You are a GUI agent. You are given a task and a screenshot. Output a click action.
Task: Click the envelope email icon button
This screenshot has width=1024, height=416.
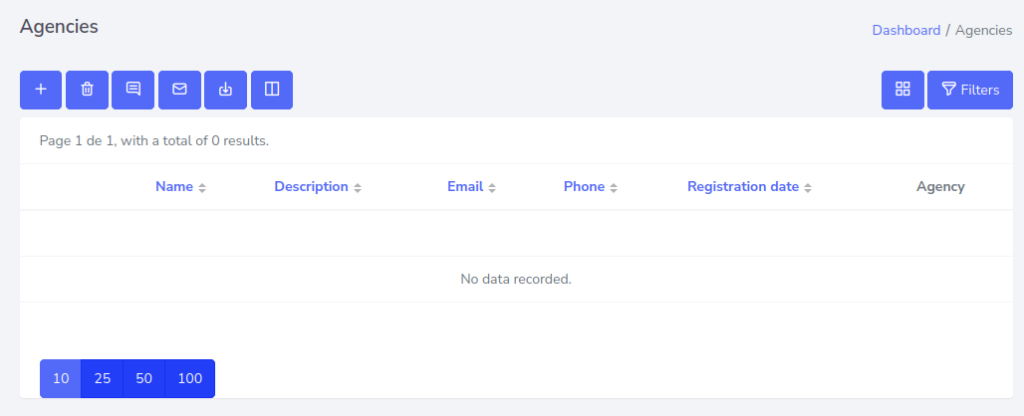(180, 90)
